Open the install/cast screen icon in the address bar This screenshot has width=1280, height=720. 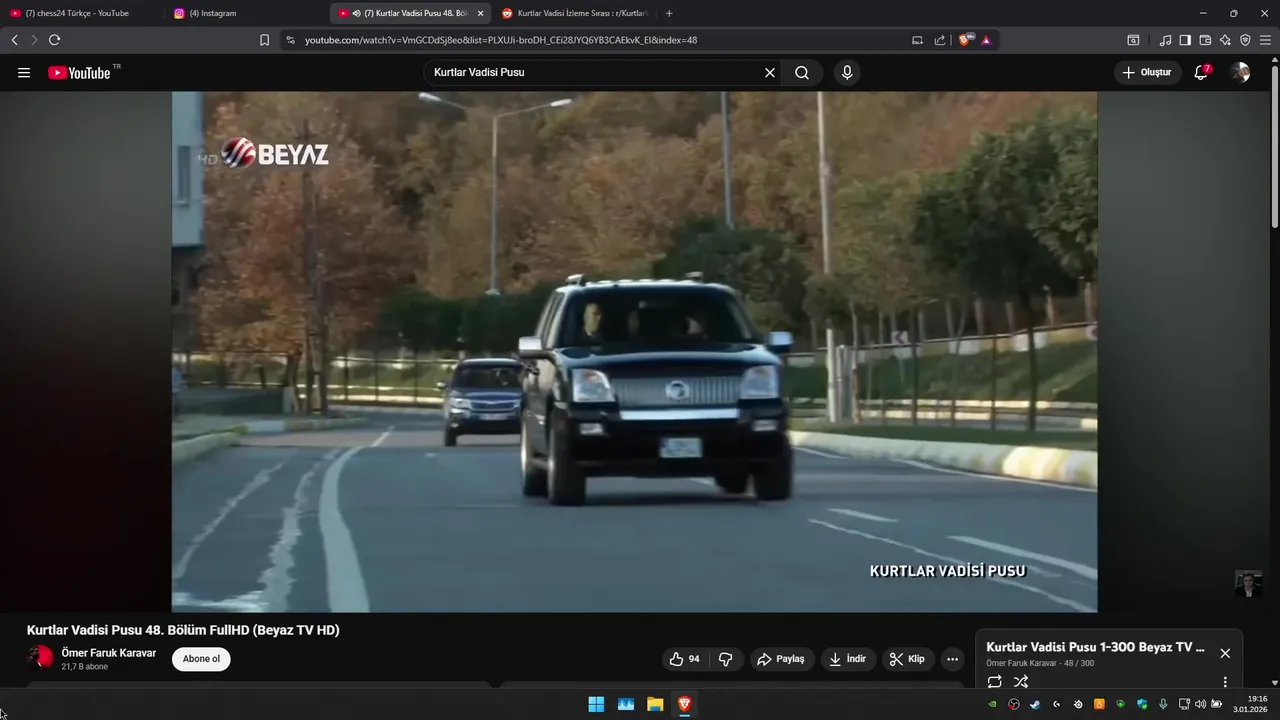[x=918, y=40]
